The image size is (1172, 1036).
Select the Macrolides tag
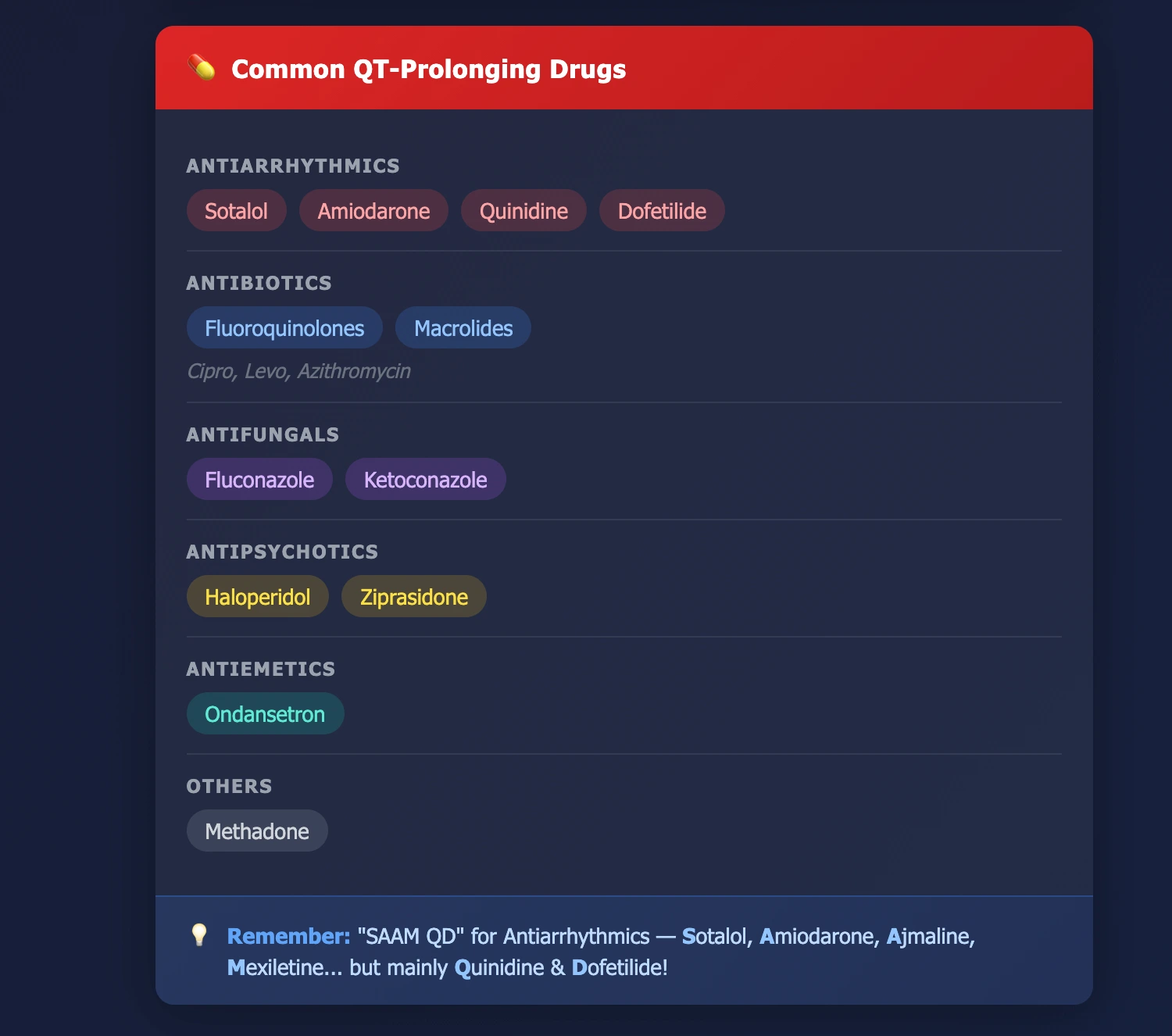tap(463, 328)
